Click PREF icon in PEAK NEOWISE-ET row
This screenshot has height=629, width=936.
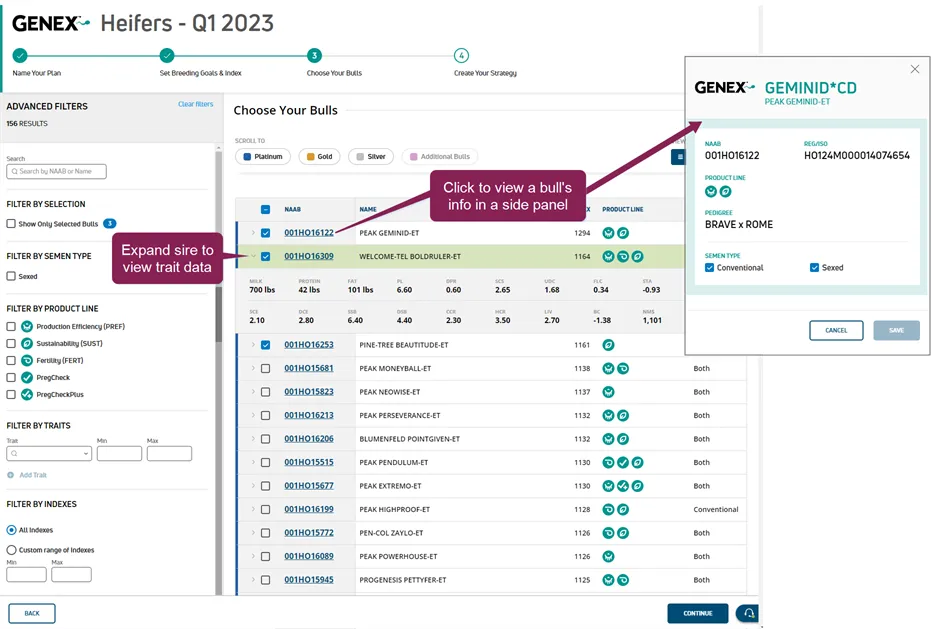click(x=608, y=392)
